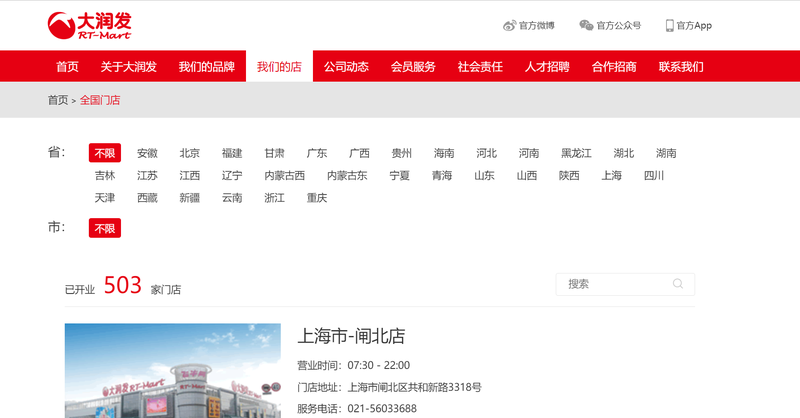Open the 人才招聘 menu item
The image size is (800, 418).
click(x=547, y=67)
